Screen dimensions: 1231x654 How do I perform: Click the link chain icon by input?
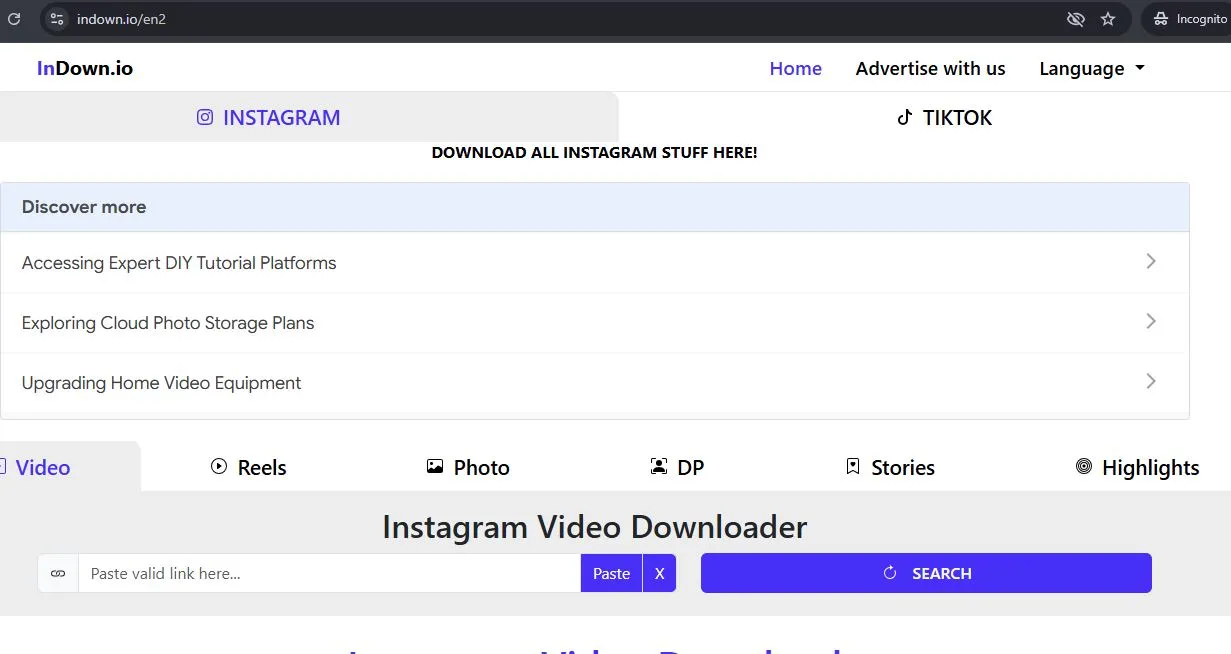(x=58, y=573)
